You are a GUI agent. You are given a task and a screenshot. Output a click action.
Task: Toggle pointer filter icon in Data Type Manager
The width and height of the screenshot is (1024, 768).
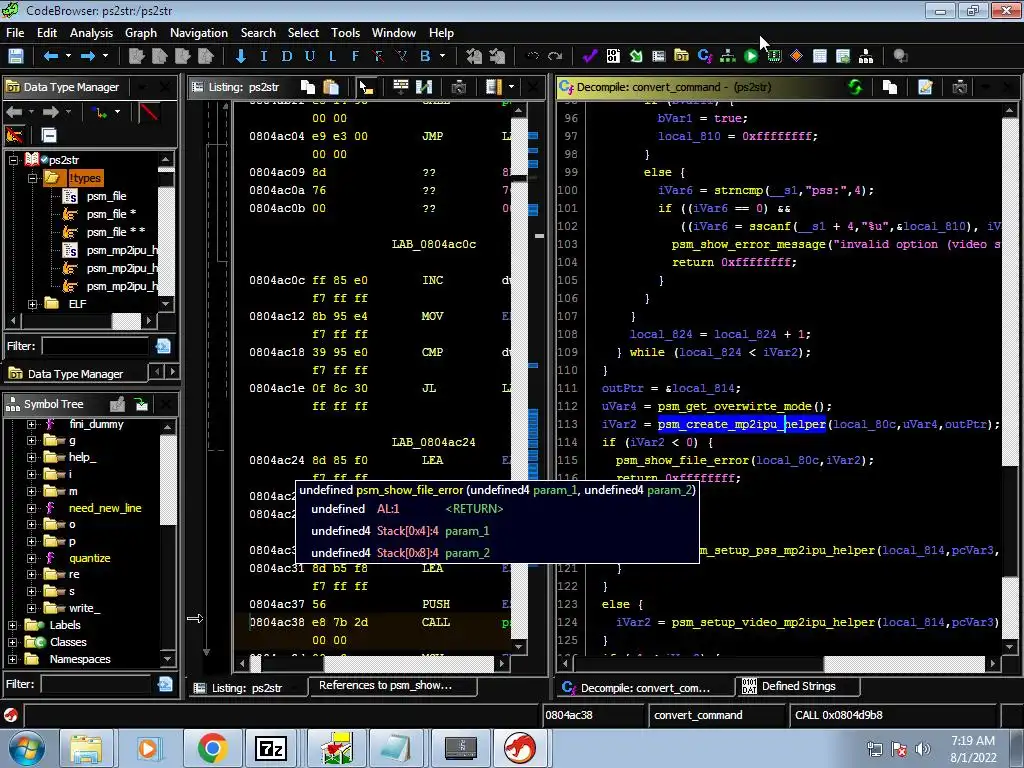coord(14,135)
